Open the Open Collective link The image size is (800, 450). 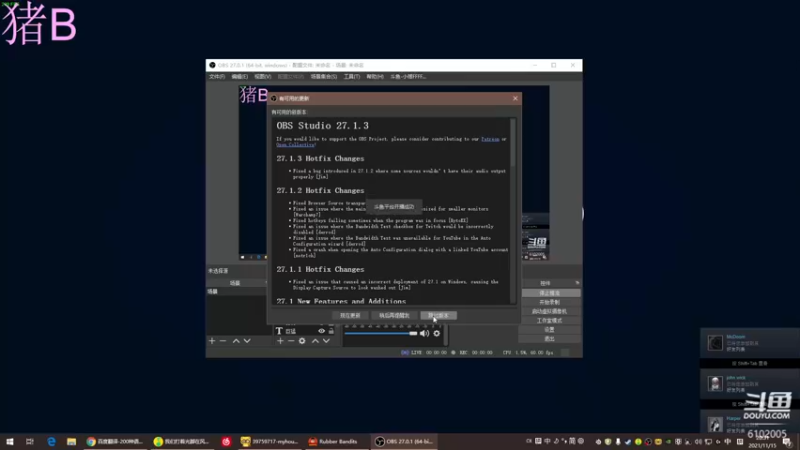pos(295,145)
